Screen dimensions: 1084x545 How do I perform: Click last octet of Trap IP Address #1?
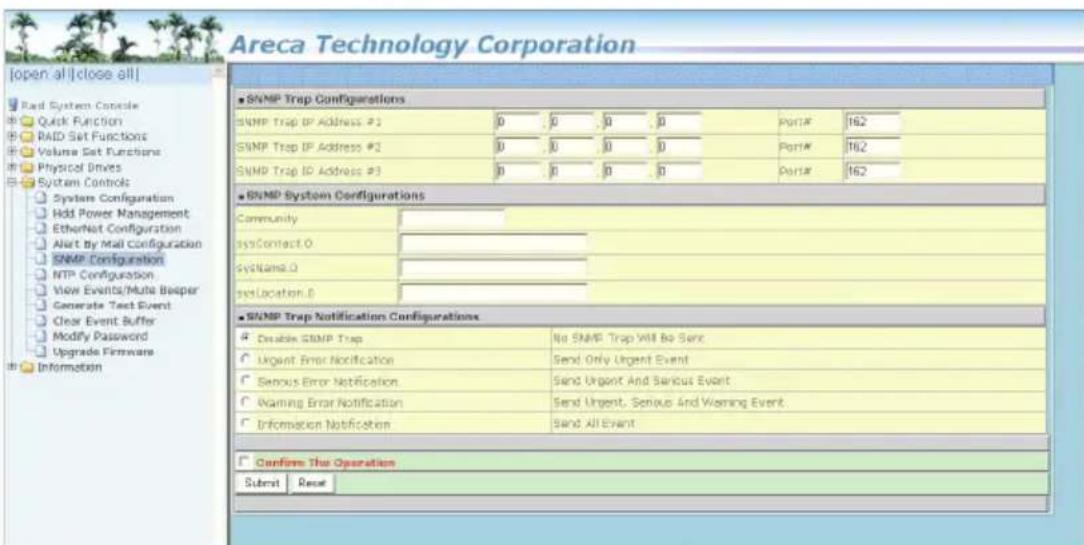click(x=679, y=122)
